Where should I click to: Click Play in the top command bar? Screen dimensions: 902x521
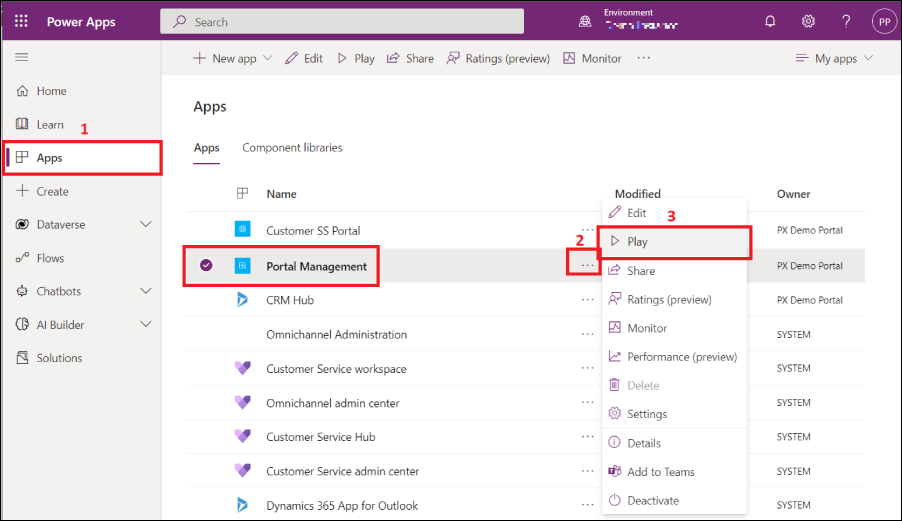(356, 58)
